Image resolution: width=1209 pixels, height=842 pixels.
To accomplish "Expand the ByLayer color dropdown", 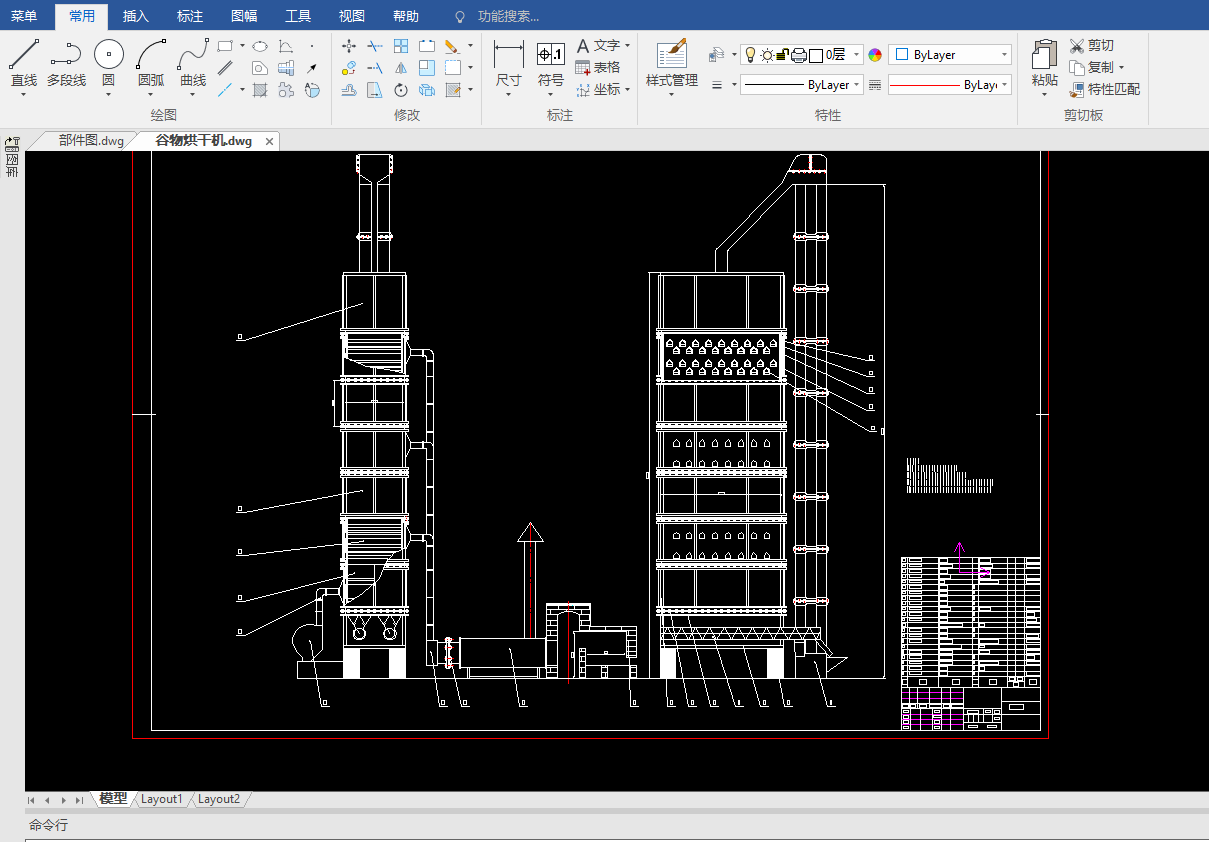I will click(x=1004, y=55).
